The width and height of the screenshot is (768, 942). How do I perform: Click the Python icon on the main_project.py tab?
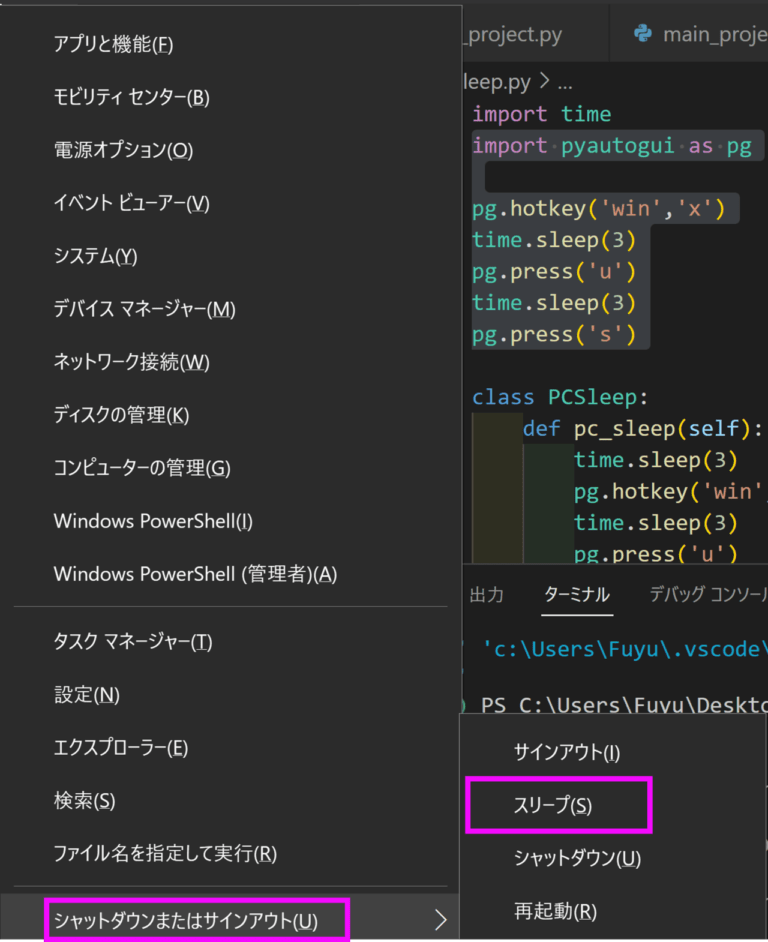tap(645, 33)
